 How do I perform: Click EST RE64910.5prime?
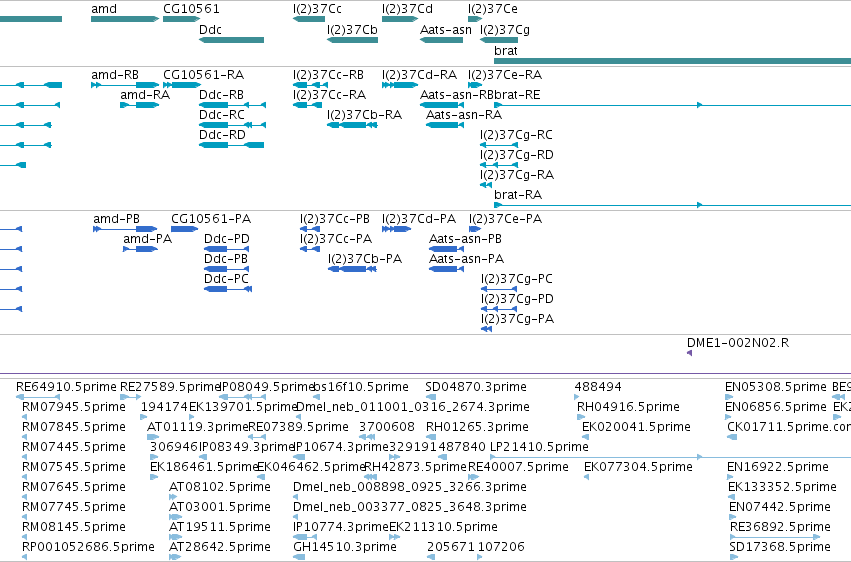(38, 398)
